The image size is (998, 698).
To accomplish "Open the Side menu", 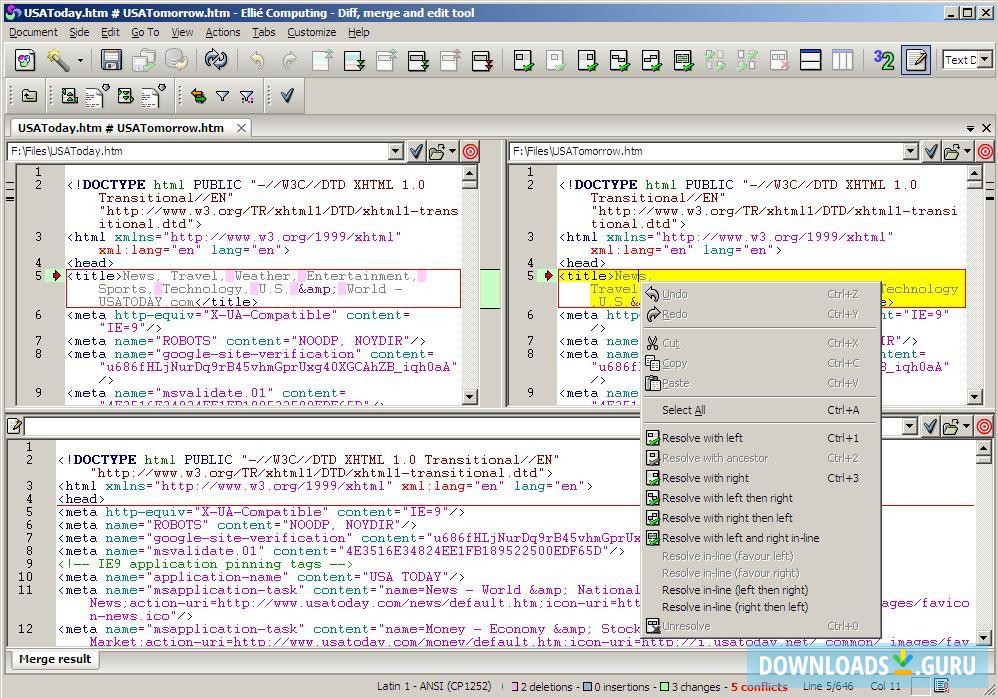I will tap(79, 32).
